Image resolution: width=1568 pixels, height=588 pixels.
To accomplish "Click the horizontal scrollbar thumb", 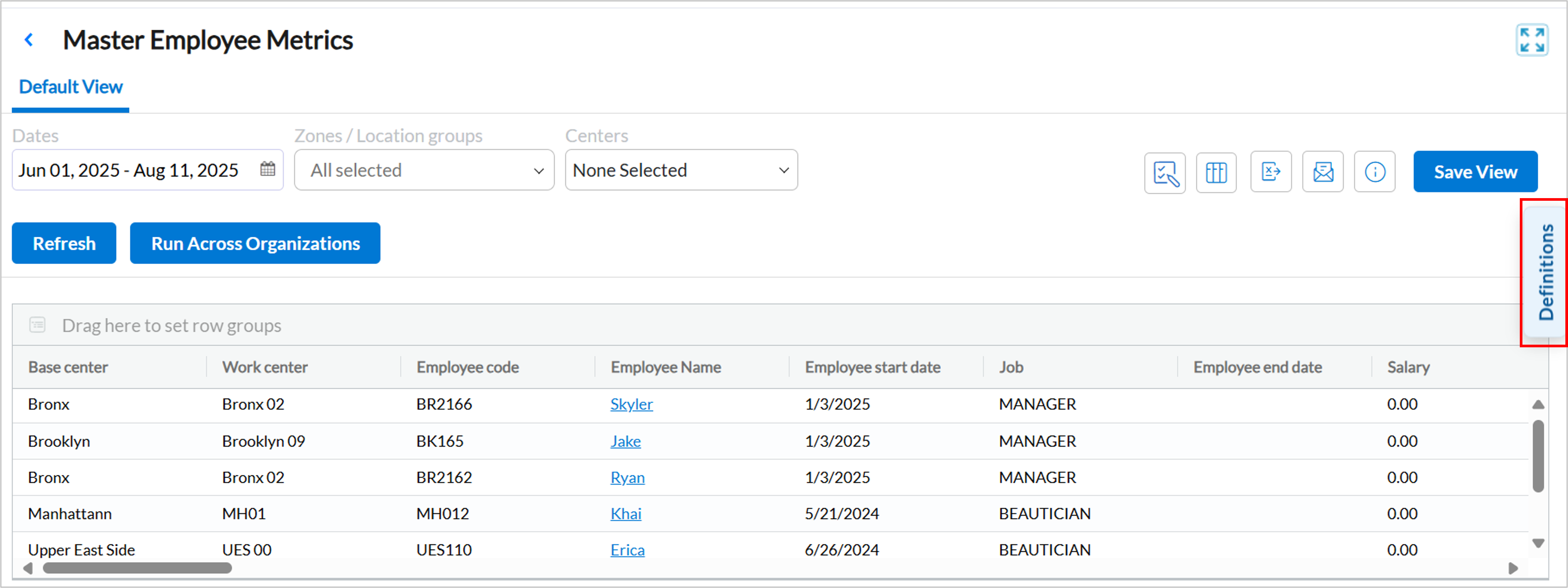I will coord(137,568).
